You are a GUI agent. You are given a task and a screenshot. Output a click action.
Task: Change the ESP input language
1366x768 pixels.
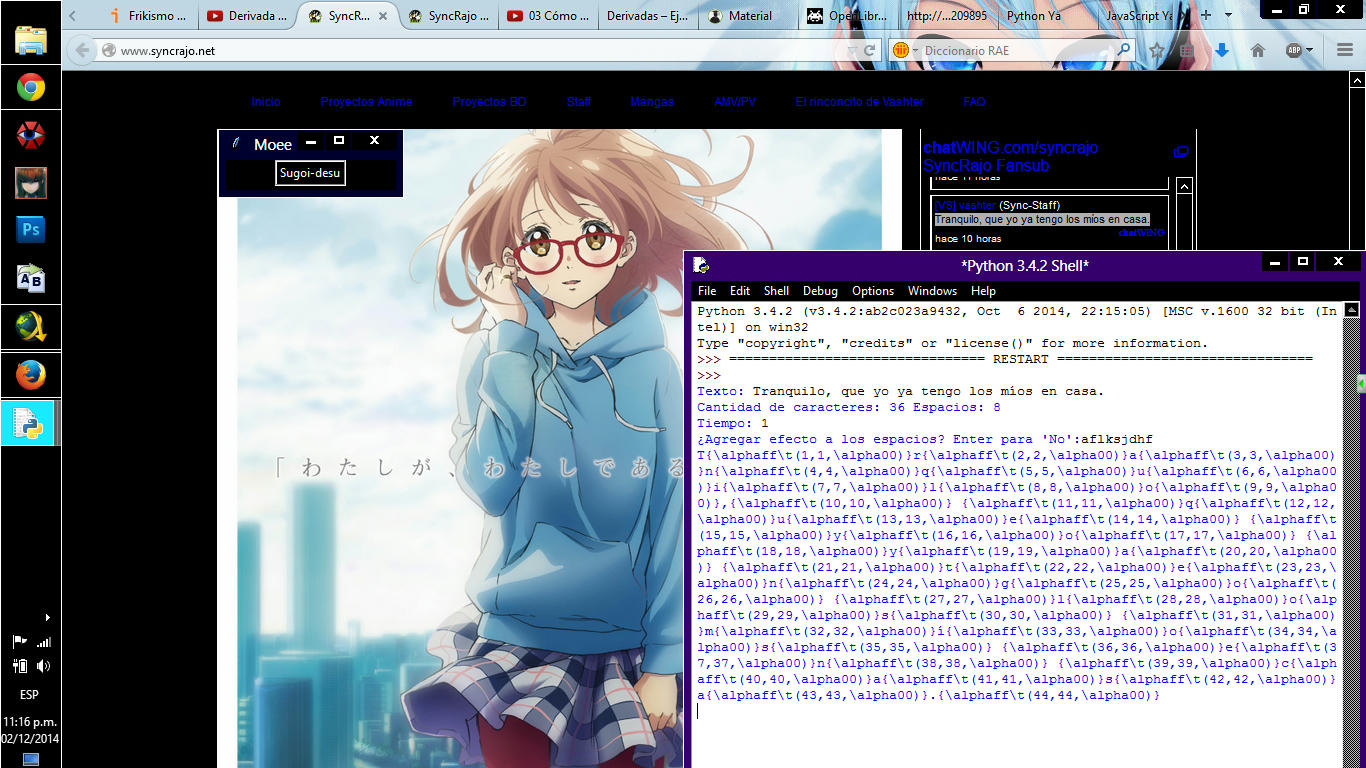pos(30,695)
